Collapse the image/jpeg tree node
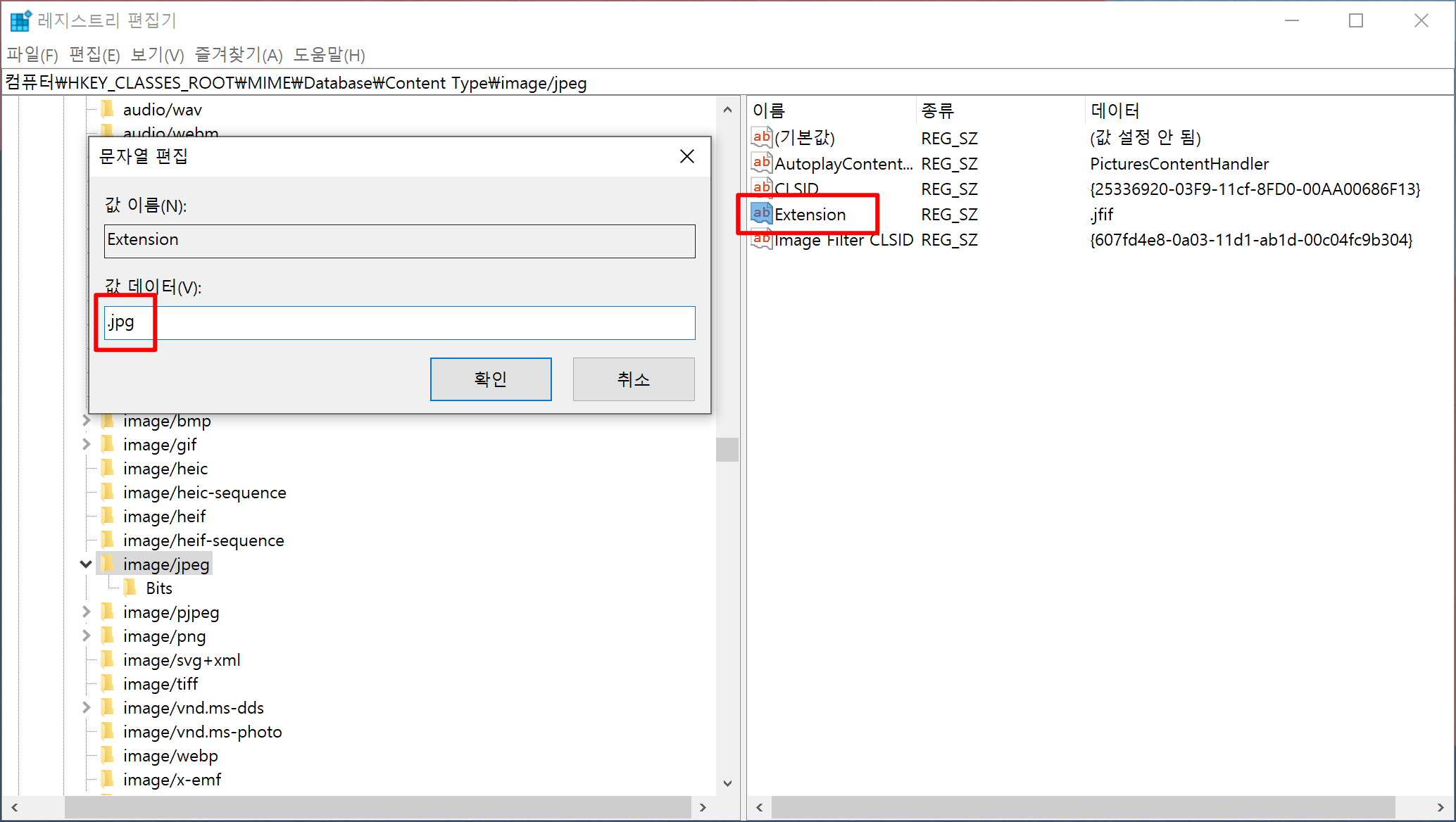Screen dimensions: 1456x822 pyautogui.click(x=86, y=564)
